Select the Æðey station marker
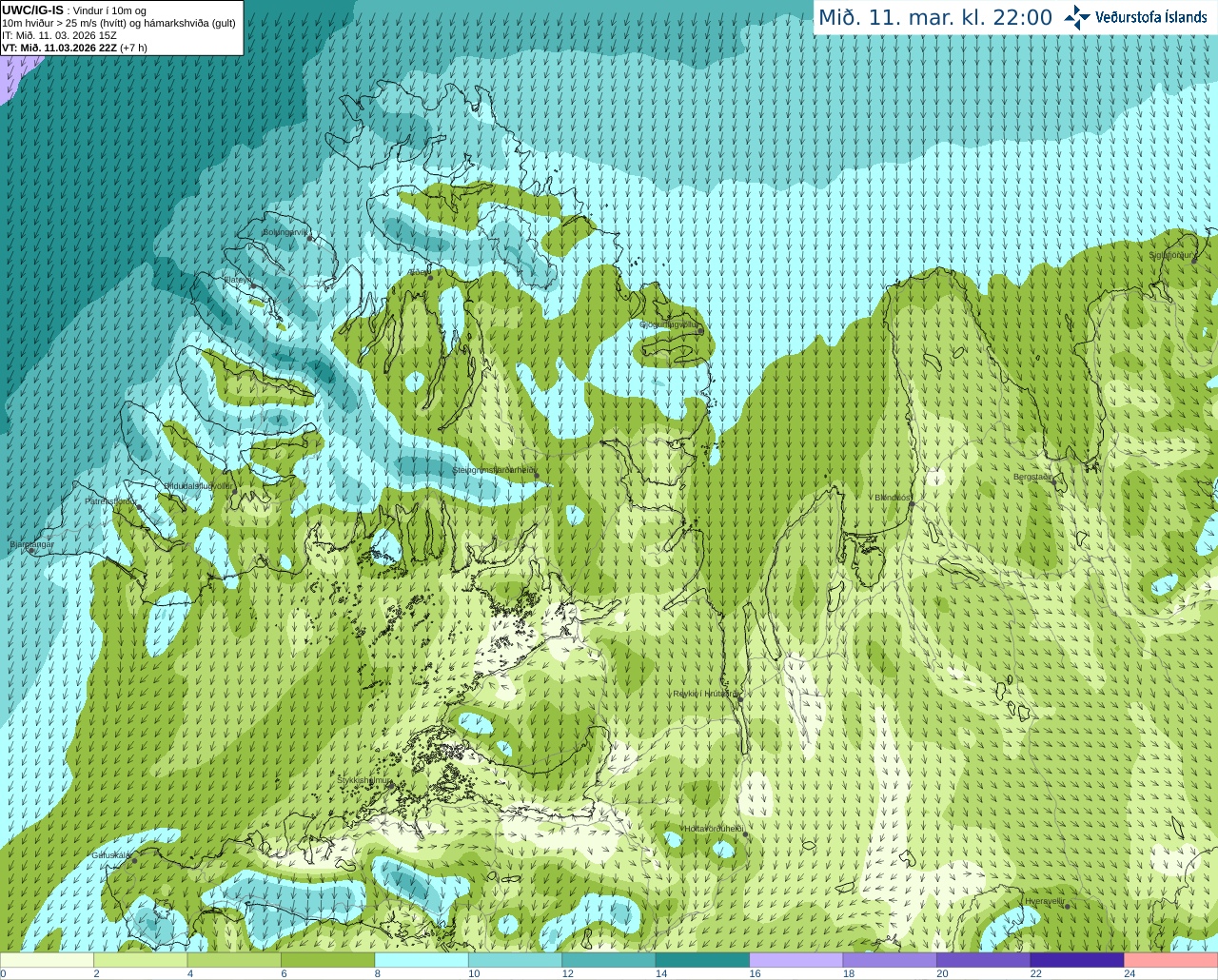The width and height of the screenshot is (1218, 980). pyautogui.click(x=430, y=277)
